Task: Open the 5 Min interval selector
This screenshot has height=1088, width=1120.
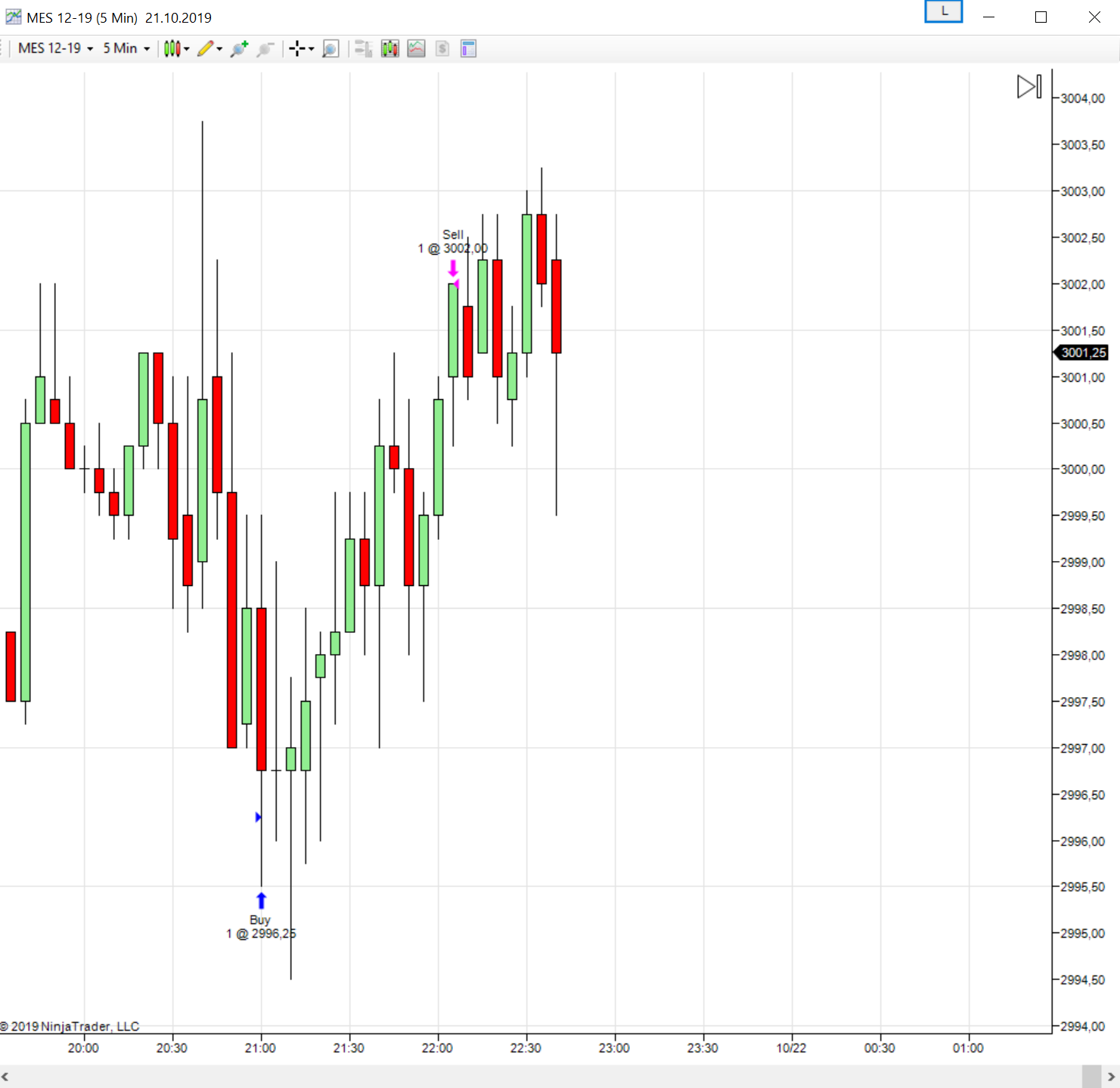Action: pos(126,48)
